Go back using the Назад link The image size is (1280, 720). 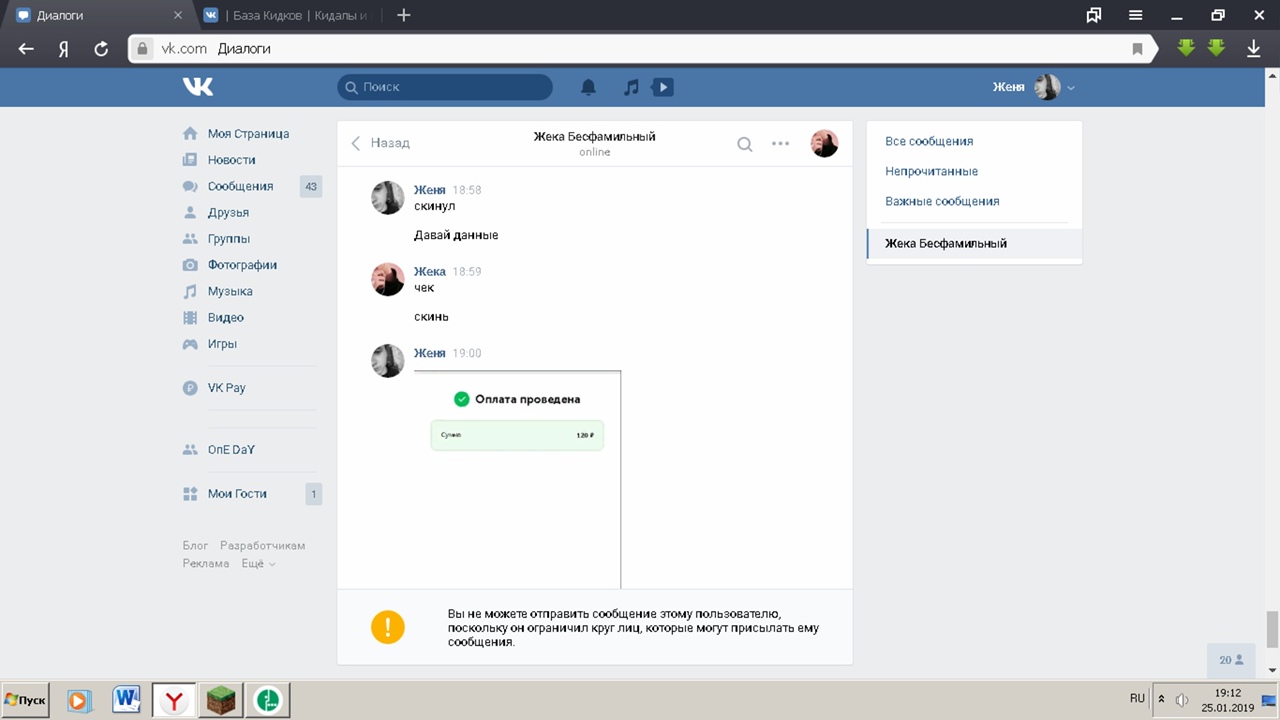(380, 143)
